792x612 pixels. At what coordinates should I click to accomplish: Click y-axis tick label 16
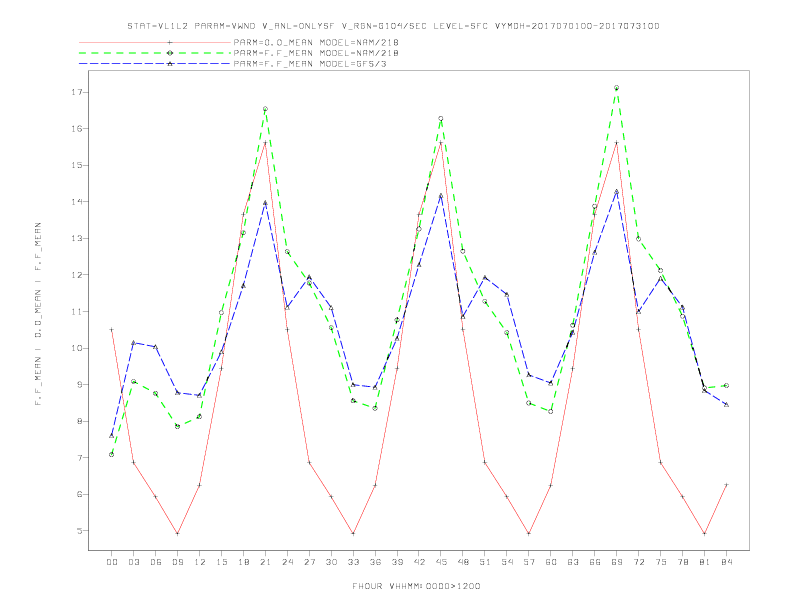coord(77,129)
